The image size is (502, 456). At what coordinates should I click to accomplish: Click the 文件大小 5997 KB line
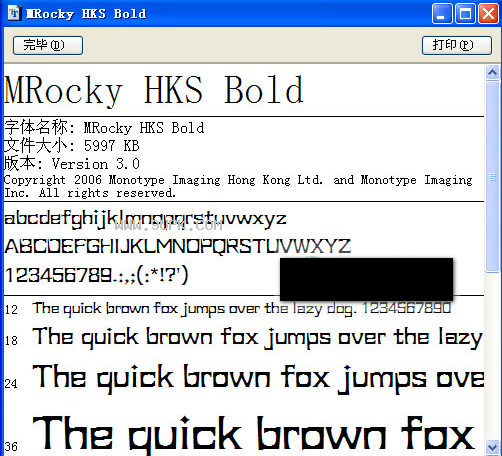pyautogui.click(x=72, y=146)
